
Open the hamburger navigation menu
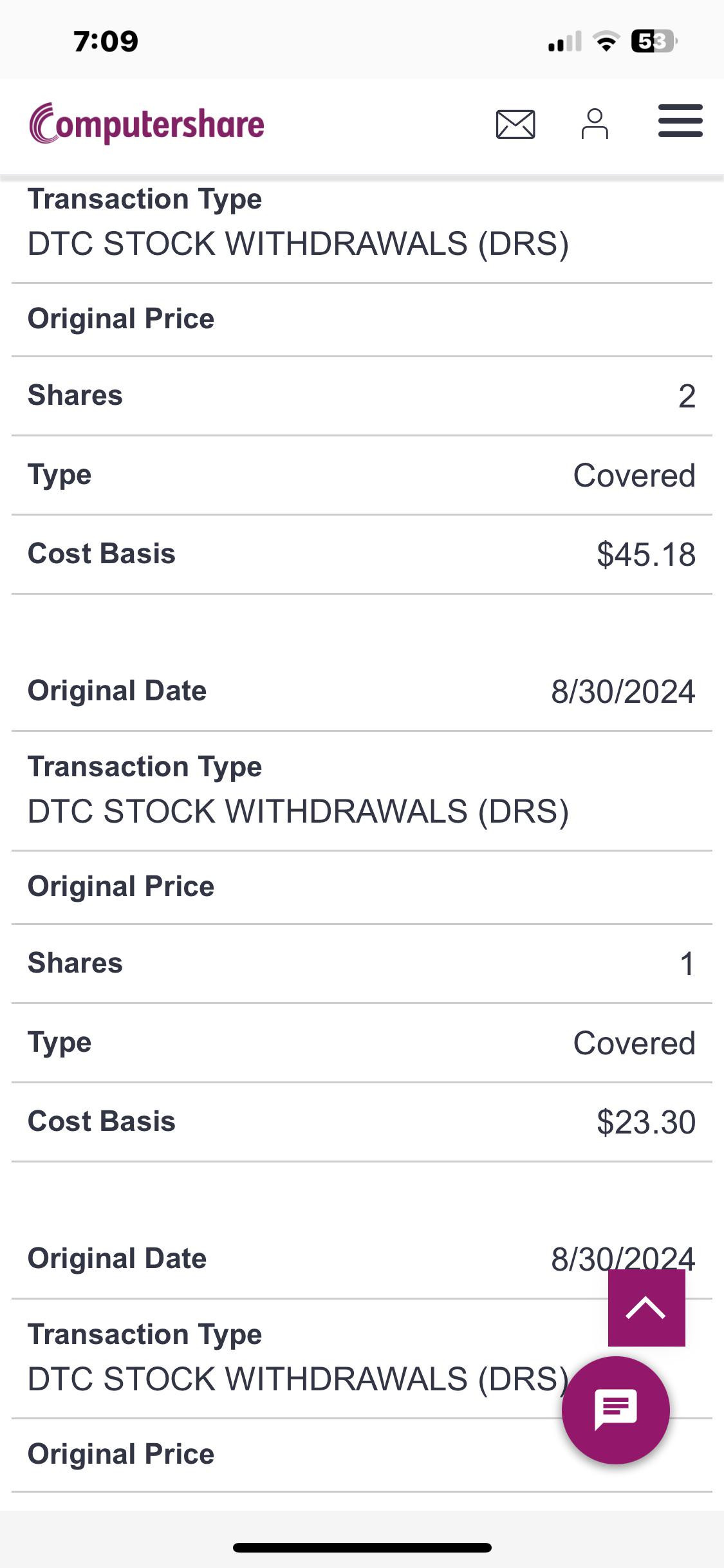point(680,121)
